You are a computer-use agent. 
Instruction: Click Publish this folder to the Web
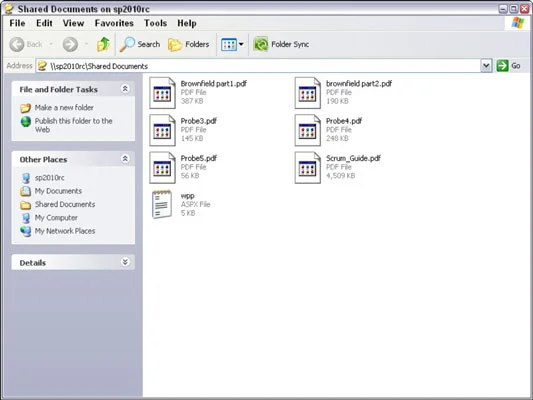click(x=73, y=125)
